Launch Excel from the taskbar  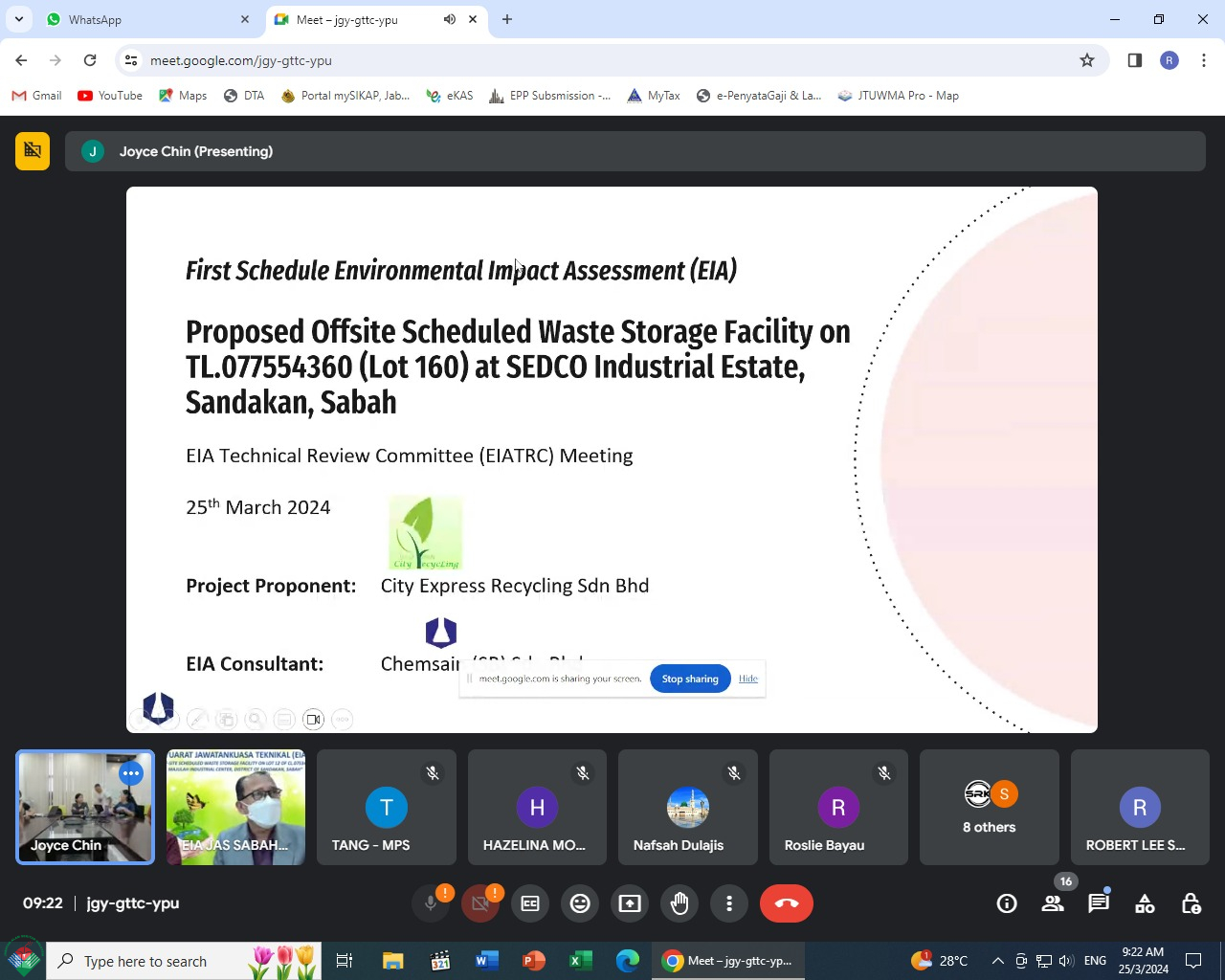581,961
